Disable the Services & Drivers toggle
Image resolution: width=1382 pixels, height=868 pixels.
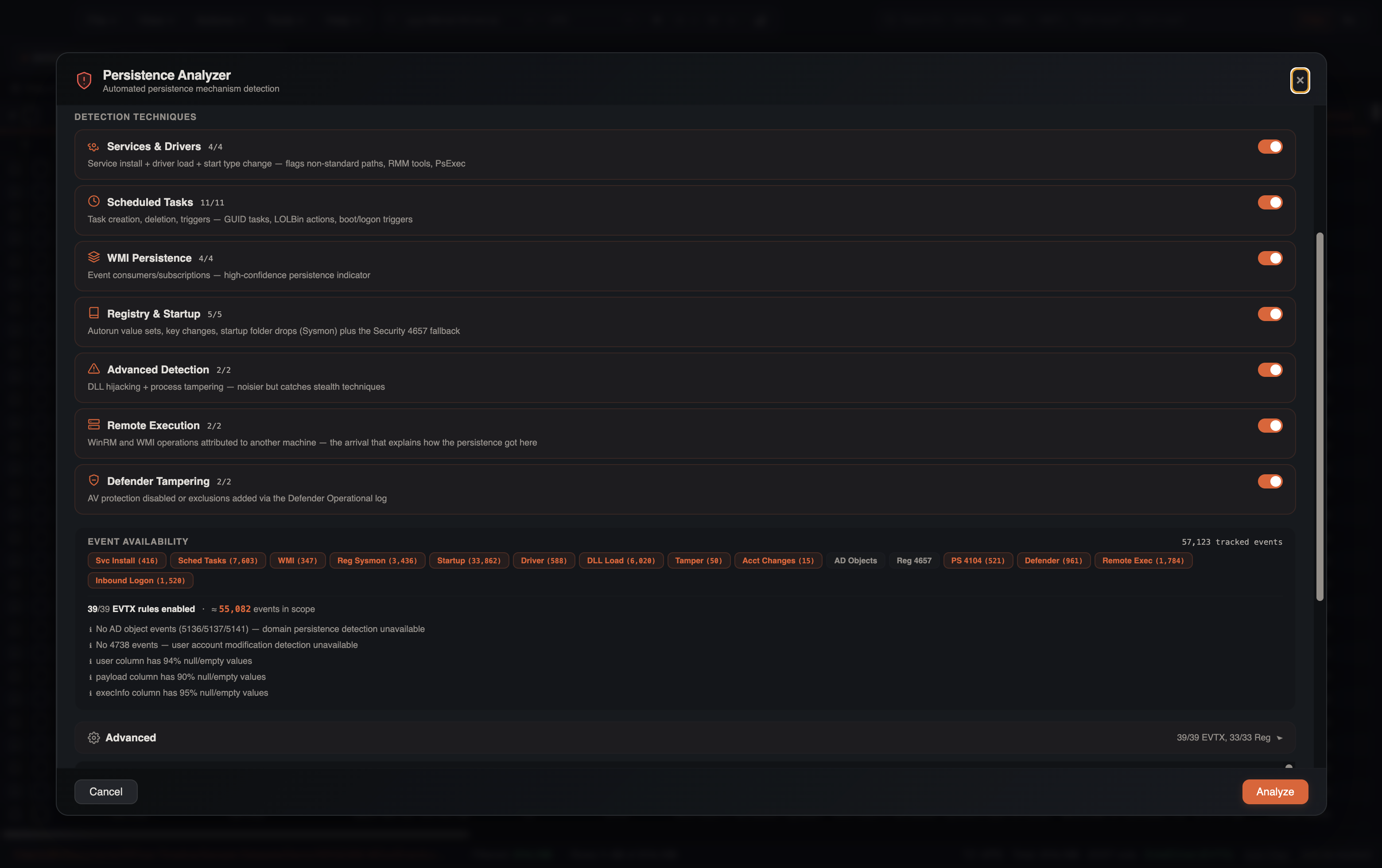pyautogui.click(x=1270, y=147)
